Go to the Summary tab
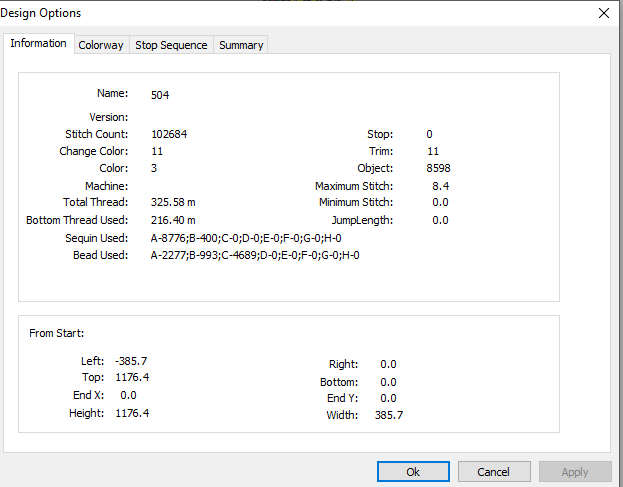623x487 pixels. pyautogui.click(x=241, y=45)
